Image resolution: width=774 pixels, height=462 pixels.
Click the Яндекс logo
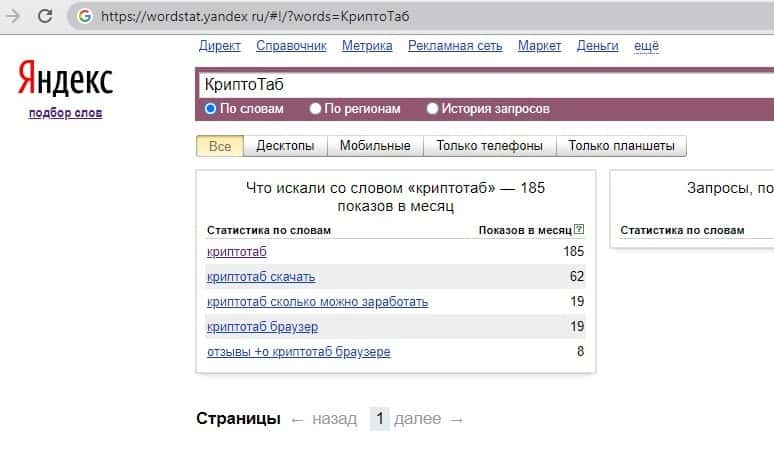coord(65,78)
